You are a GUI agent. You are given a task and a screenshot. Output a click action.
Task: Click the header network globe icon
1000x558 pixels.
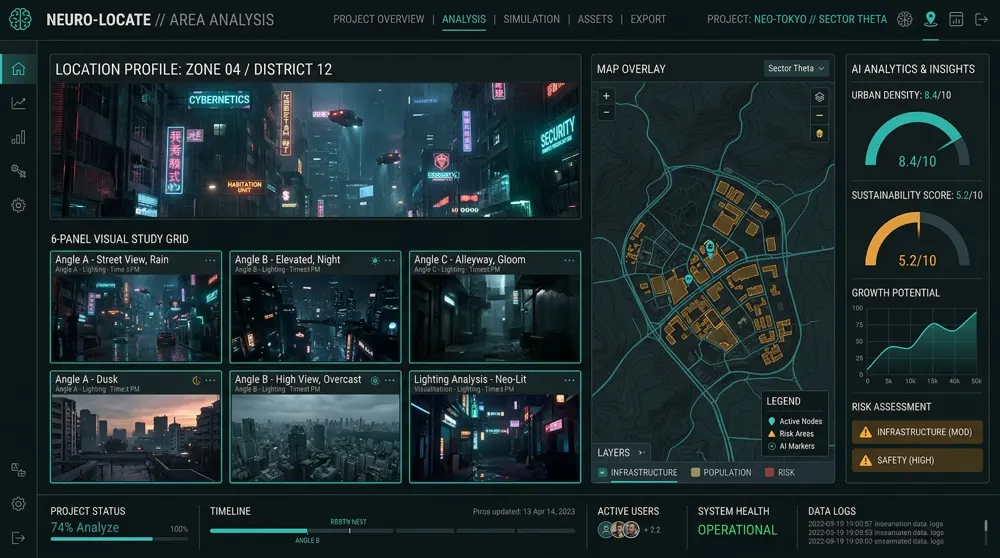point(904,19)
